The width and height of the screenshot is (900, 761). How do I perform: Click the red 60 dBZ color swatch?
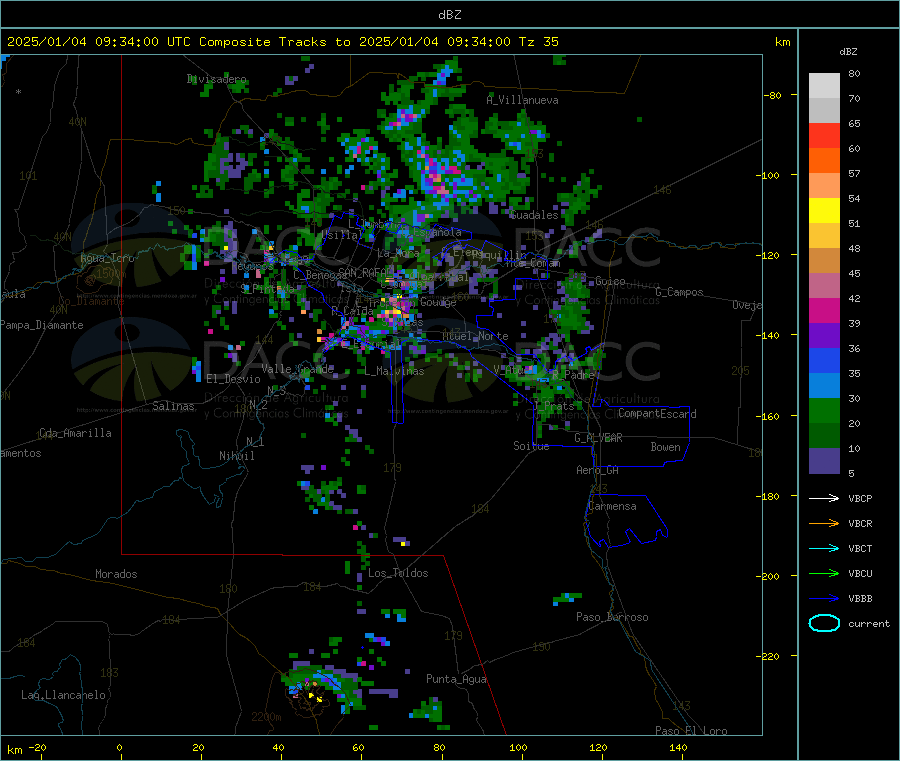pyautogui.click(x=824, y=136)
